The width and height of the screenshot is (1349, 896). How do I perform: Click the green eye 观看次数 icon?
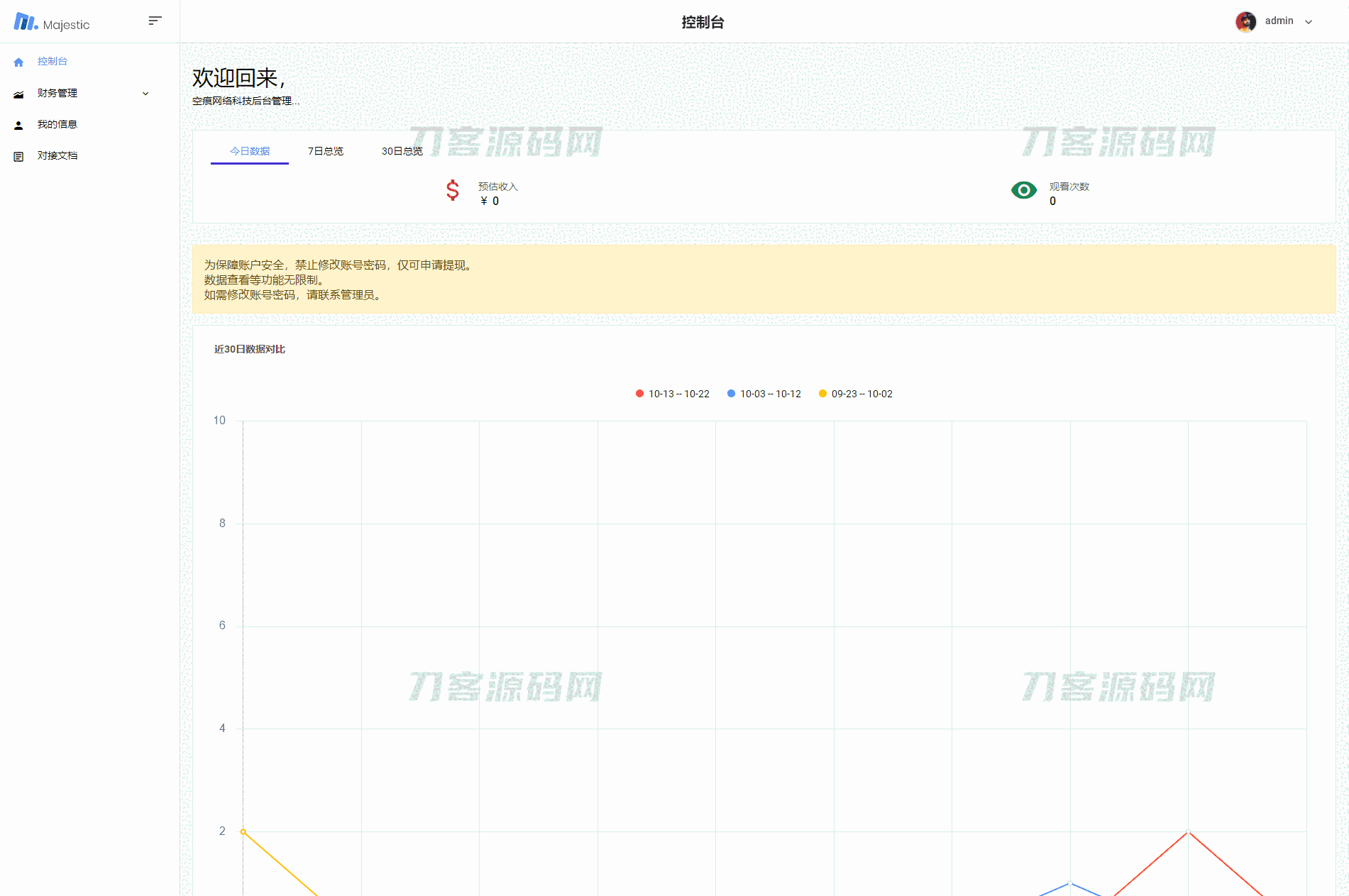1023,190
